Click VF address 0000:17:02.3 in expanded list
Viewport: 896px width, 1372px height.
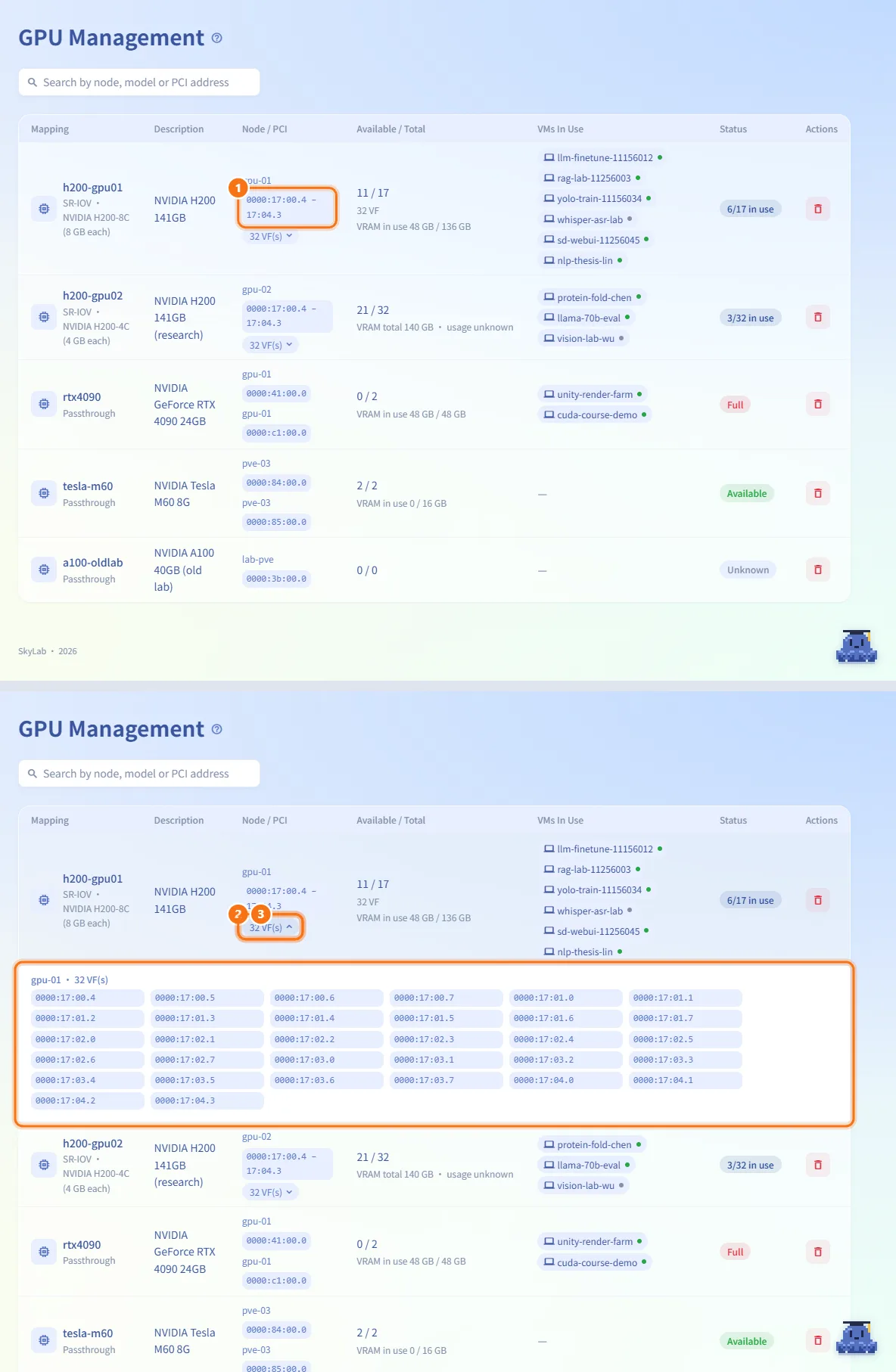coord(446,1039)
